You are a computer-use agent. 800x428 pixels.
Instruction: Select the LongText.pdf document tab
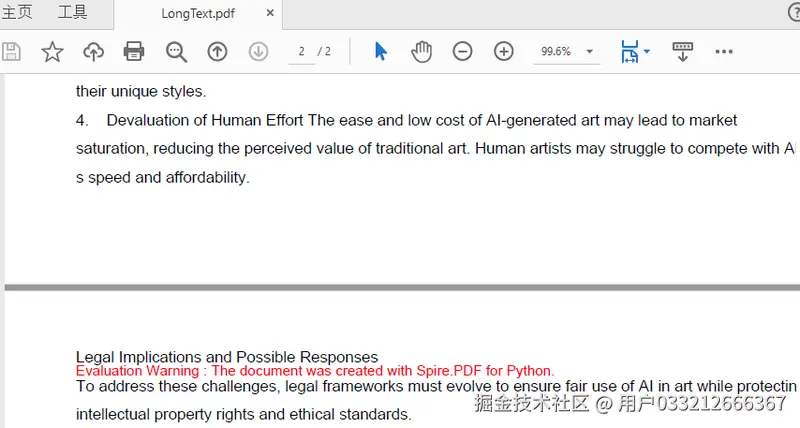pos(198,14)
